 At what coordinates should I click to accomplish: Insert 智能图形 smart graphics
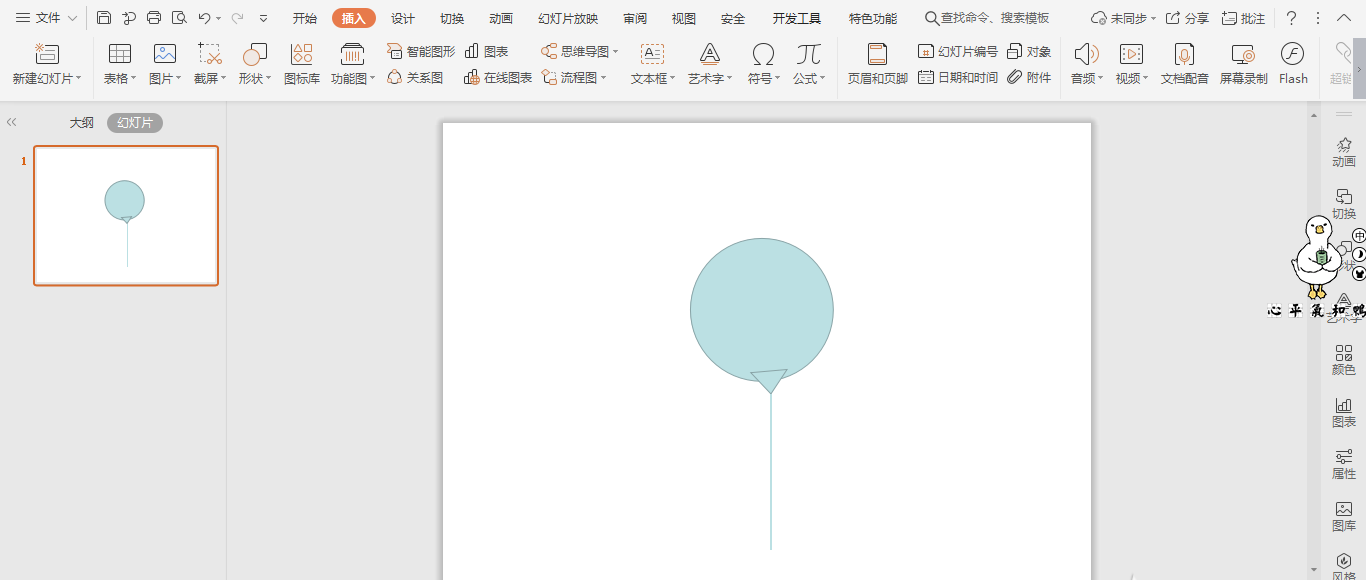419,50
